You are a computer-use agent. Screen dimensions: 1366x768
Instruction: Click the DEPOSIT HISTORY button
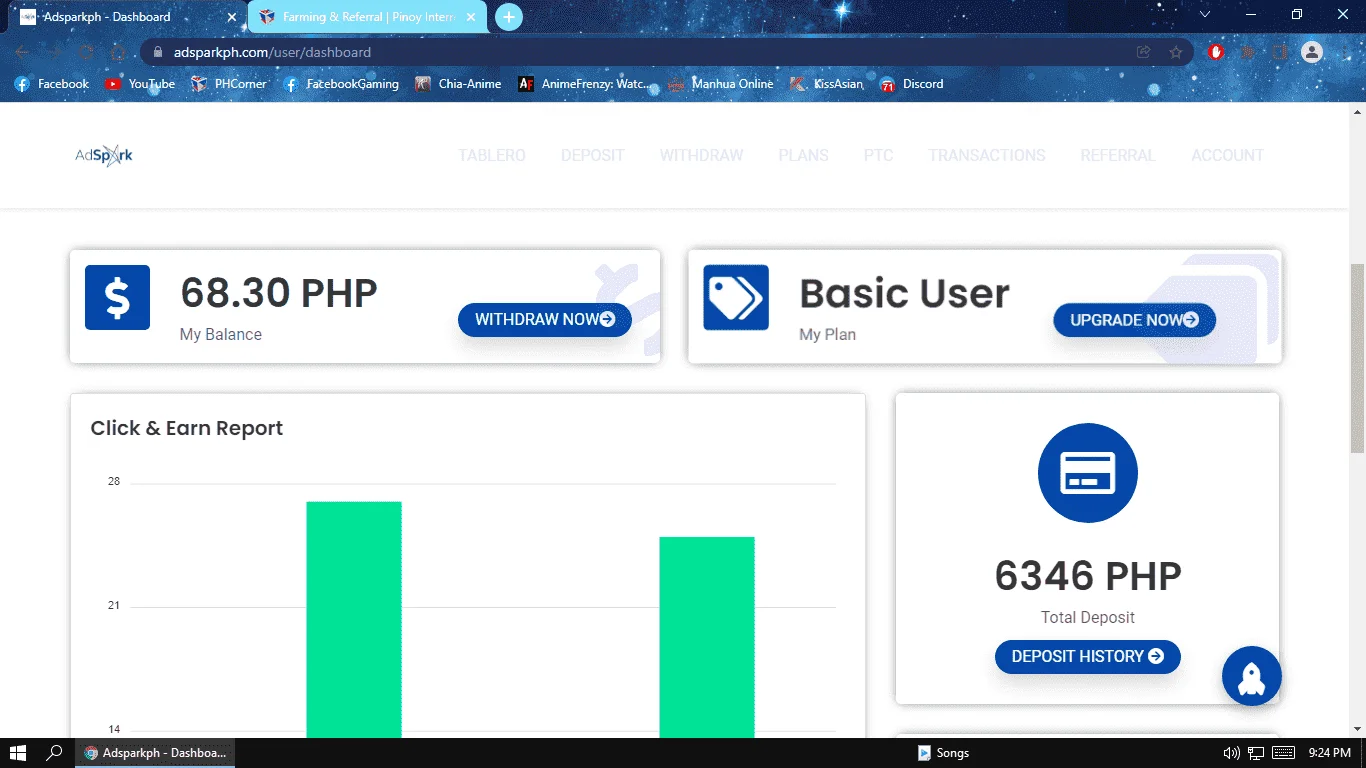pos(1088,657)
